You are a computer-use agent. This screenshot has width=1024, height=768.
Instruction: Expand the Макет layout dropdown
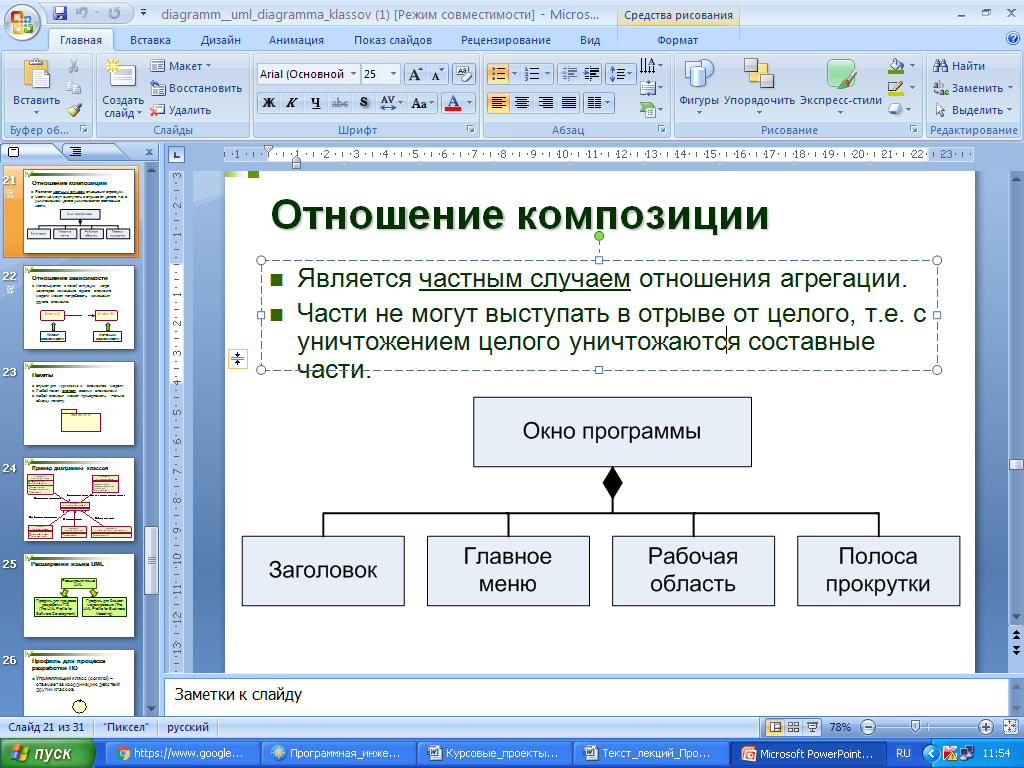point(181,66)
